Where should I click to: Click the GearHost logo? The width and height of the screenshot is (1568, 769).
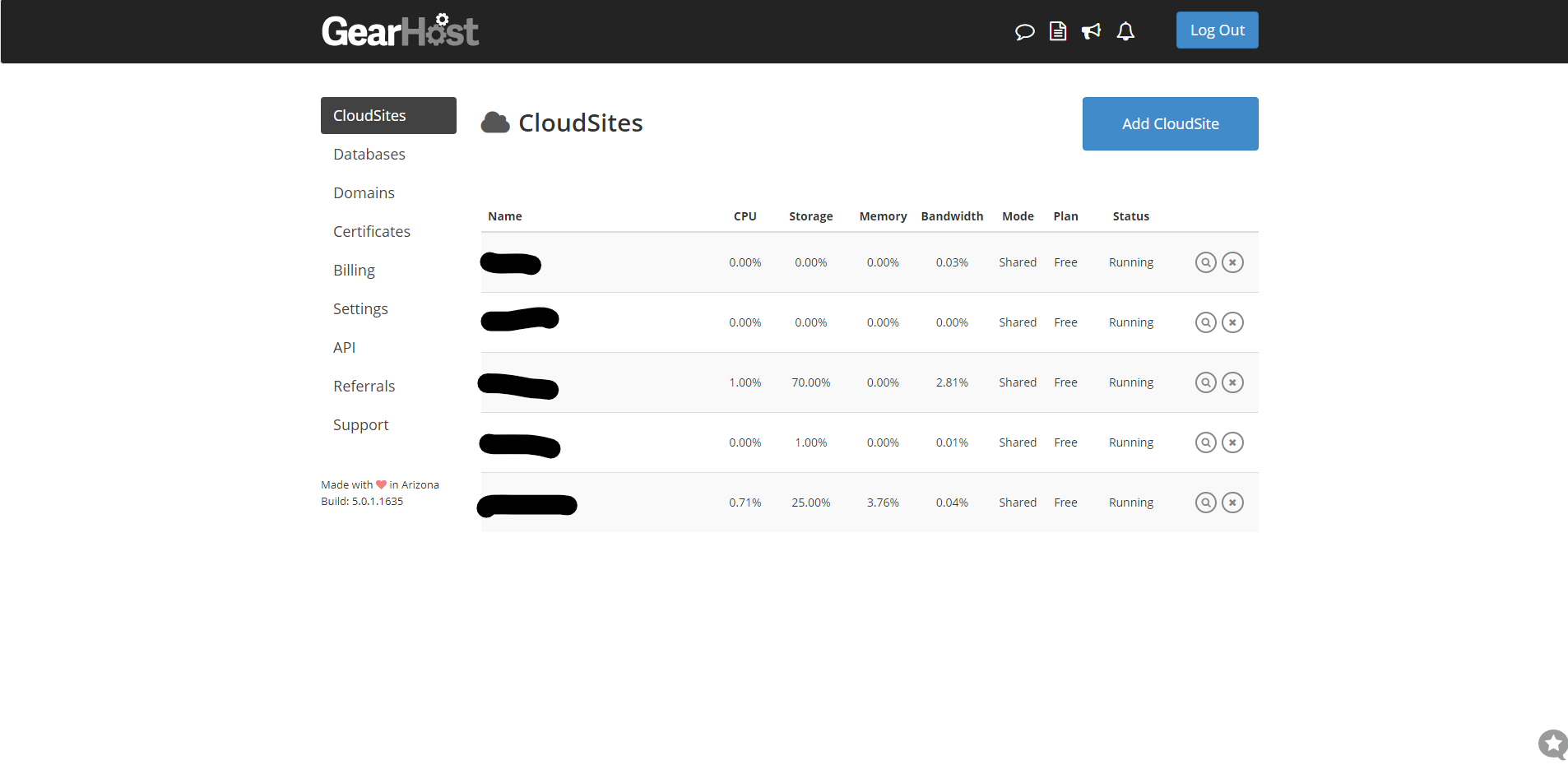(x=400, y=31)
